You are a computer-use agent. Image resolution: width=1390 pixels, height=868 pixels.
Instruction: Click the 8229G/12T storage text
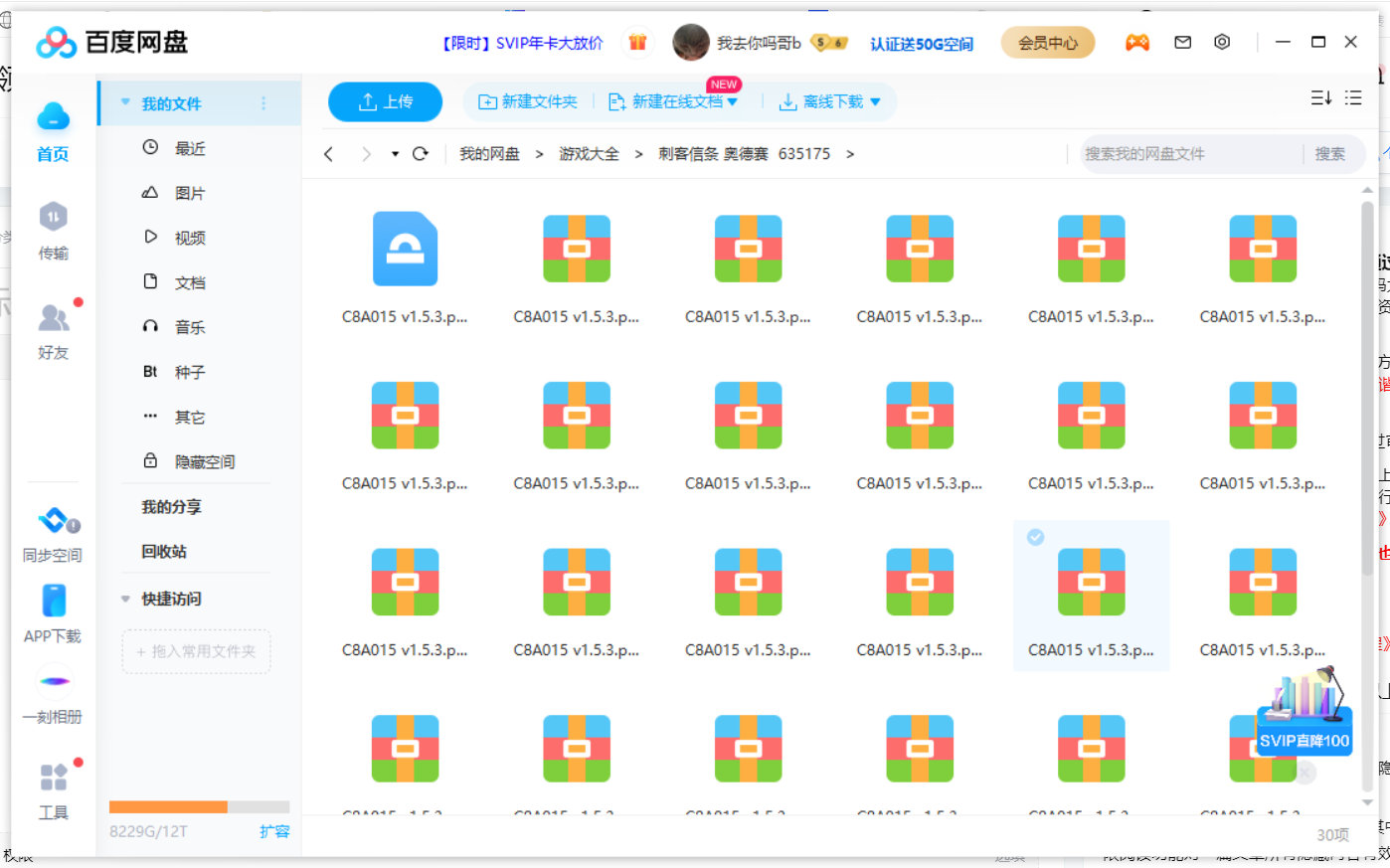coord(148,831)
